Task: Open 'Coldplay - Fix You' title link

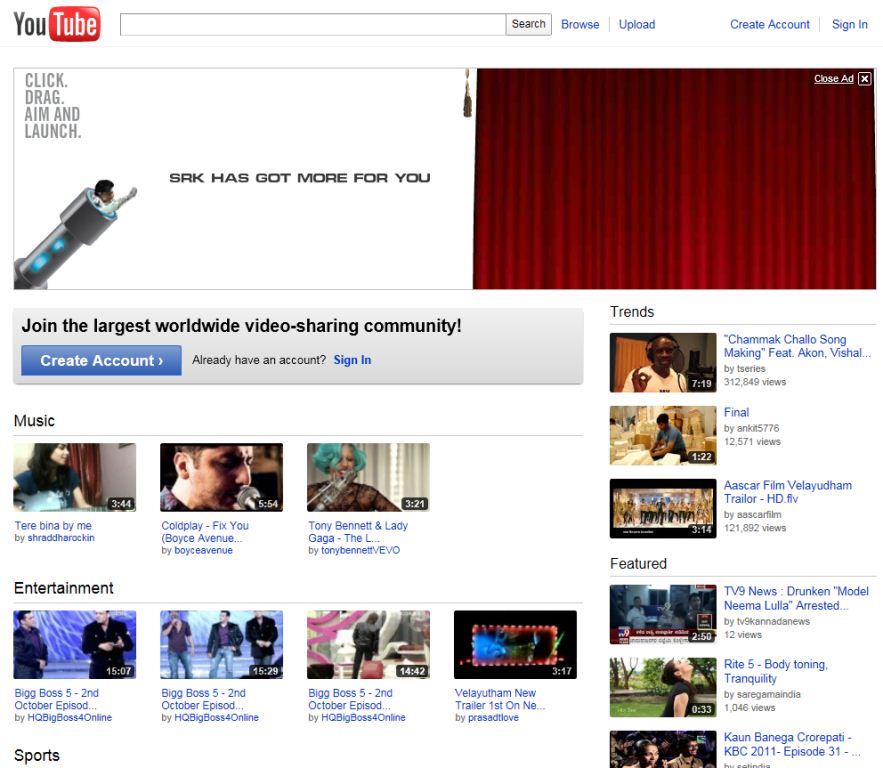Action: (205, 532)
